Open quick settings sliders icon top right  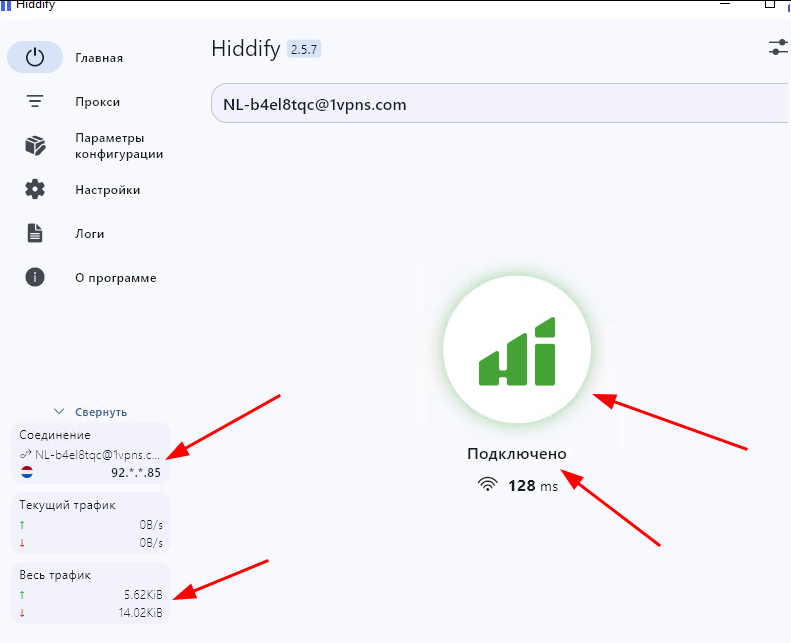(778, 47)
